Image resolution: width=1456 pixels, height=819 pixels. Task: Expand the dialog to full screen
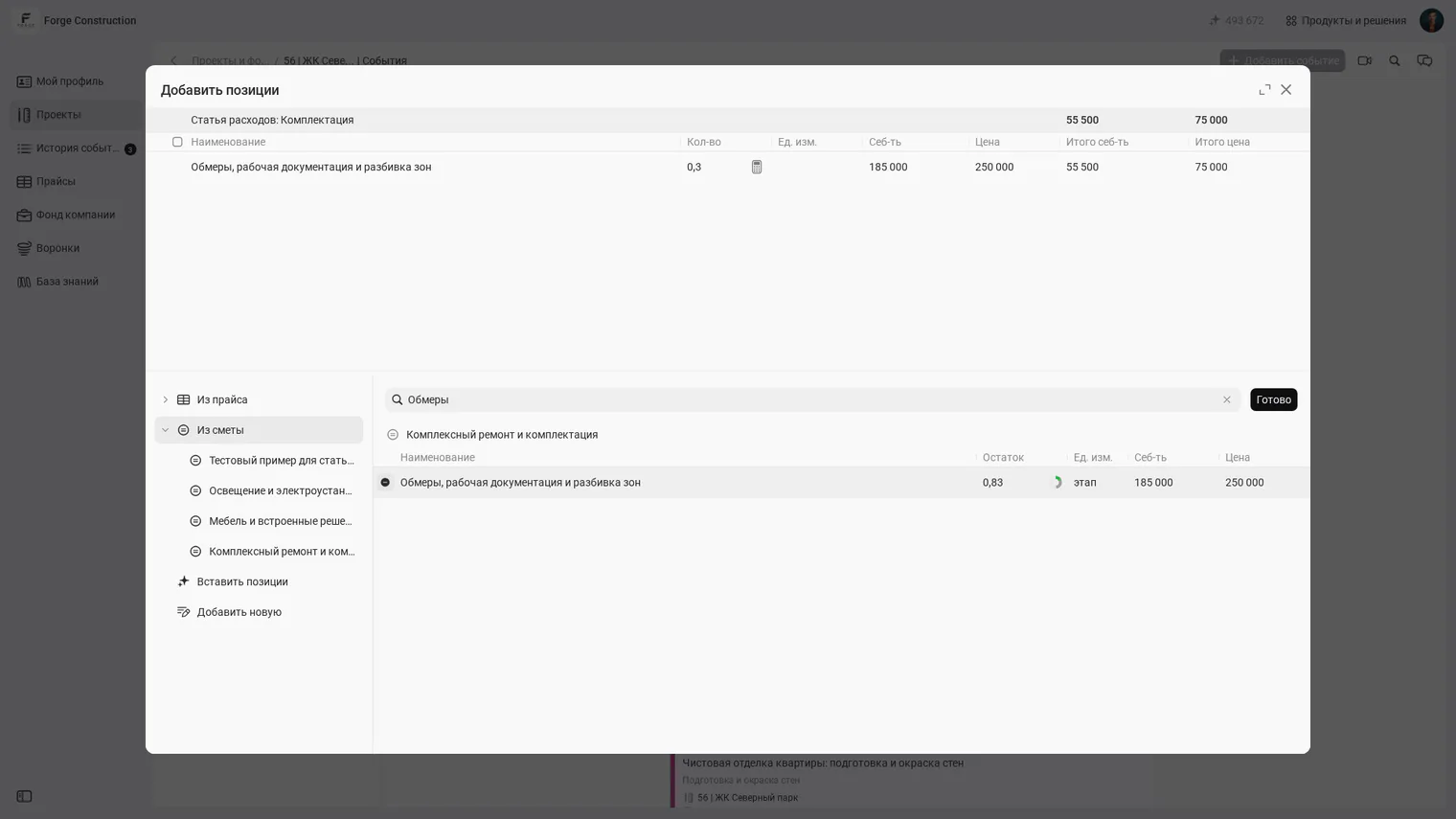pos(1264,90)
